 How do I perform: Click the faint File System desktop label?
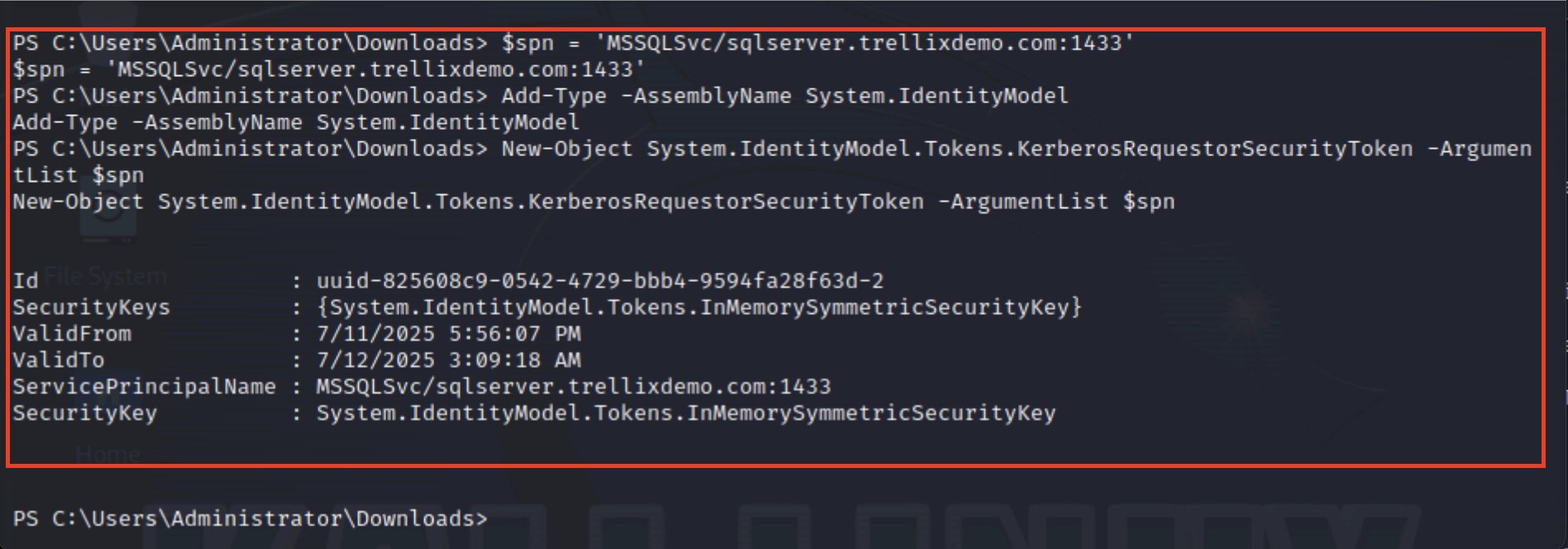click(106, 276)
